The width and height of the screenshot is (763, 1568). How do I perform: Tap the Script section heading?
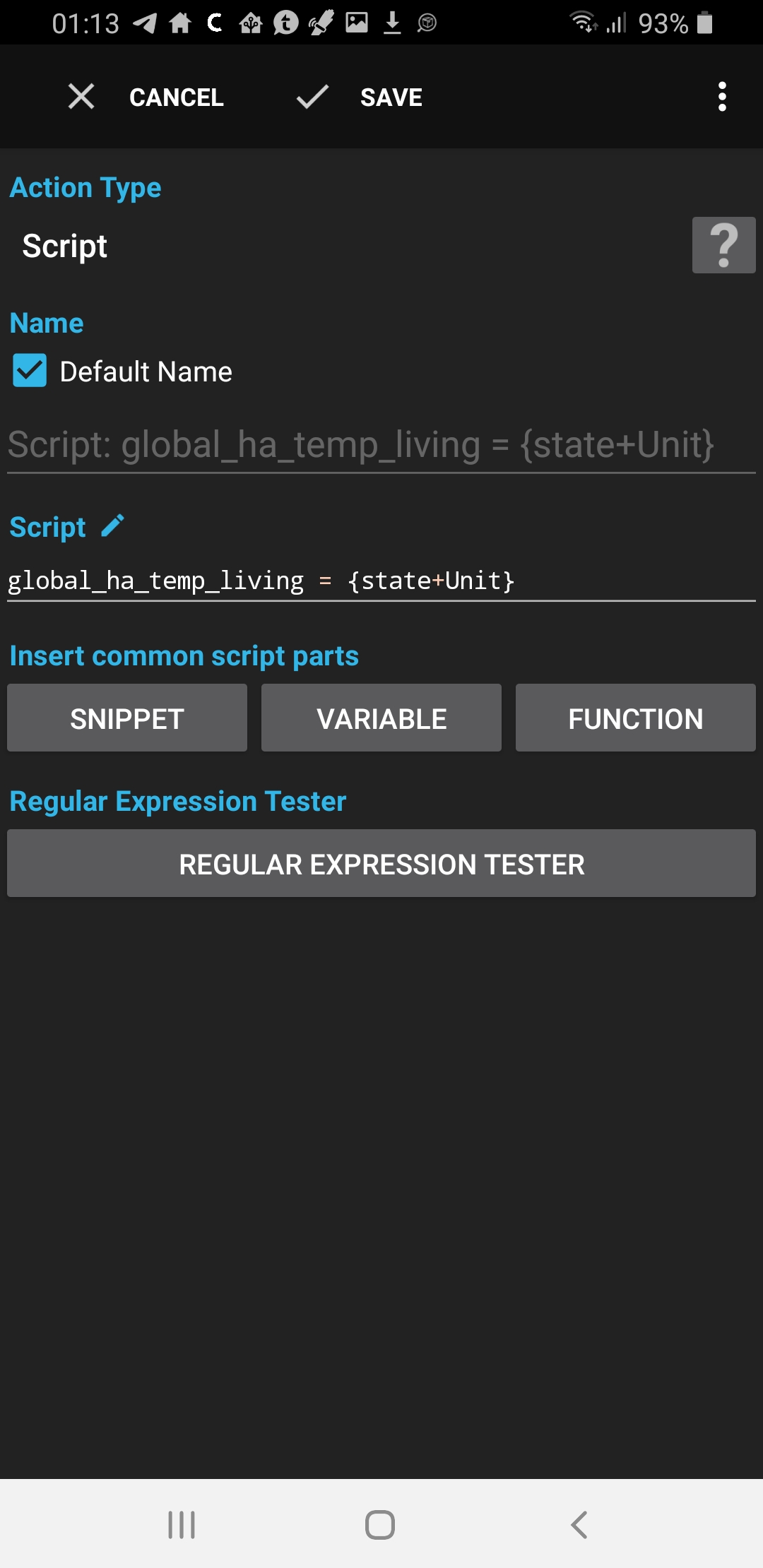(x=48, y=527)
